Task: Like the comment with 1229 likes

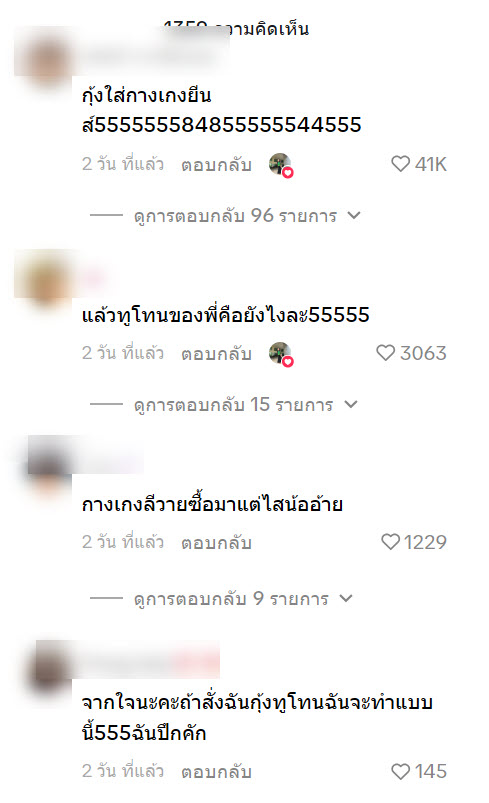Action: point(390,542)
